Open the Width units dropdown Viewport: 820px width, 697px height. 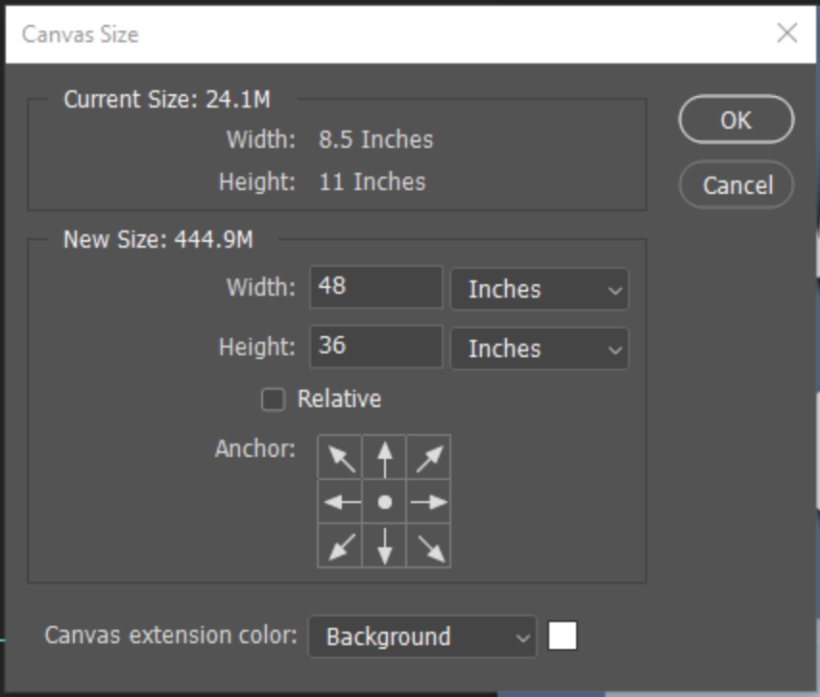[x=539, y=289]
